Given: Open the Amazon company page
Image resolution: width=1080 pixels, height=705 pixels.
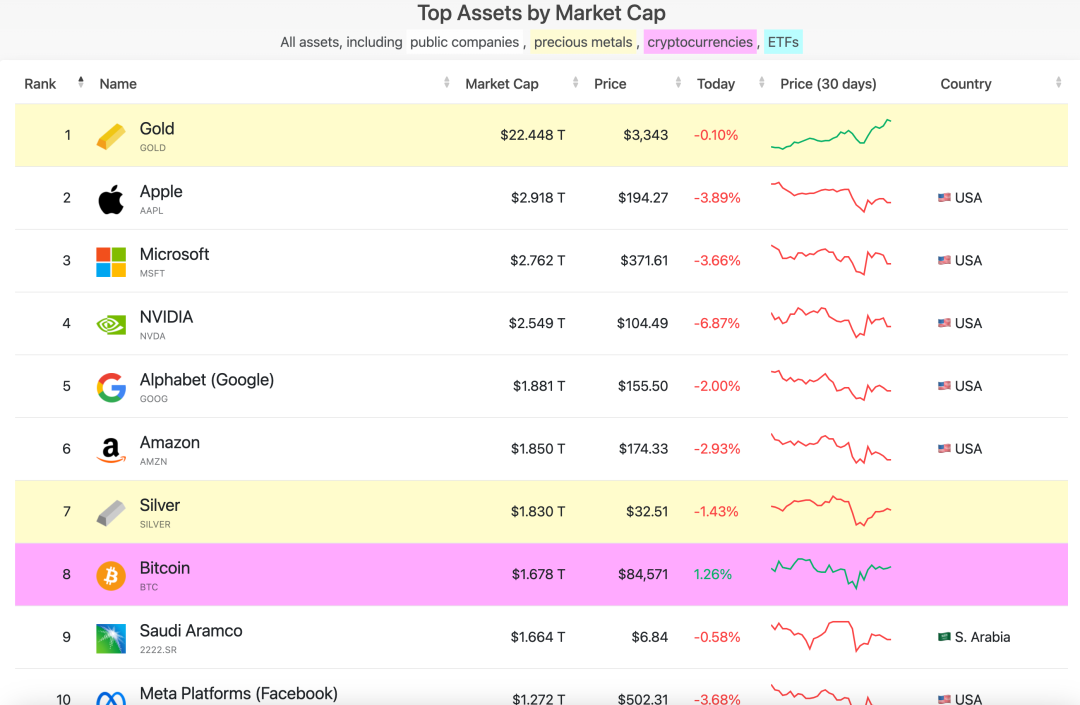Looking at the screenshot, I should coord(169,443).
